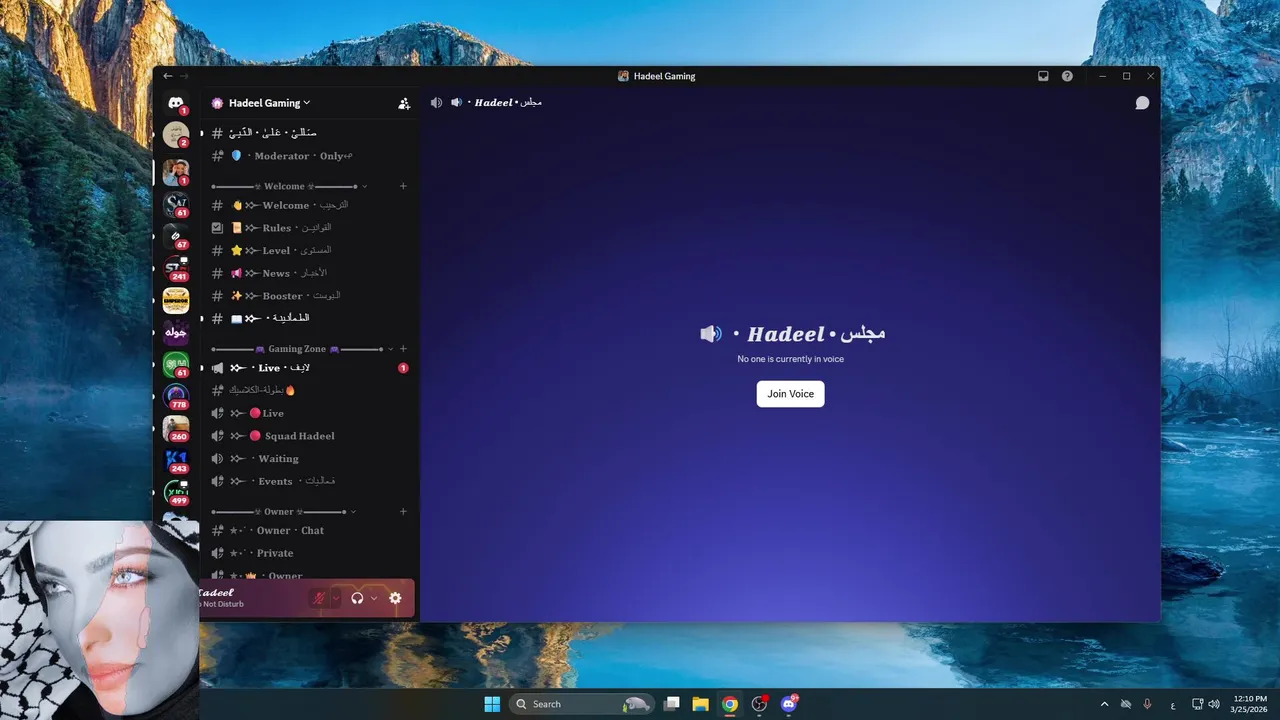
Task: Open the Live لايف stage channel
Action: pos(308,368)
